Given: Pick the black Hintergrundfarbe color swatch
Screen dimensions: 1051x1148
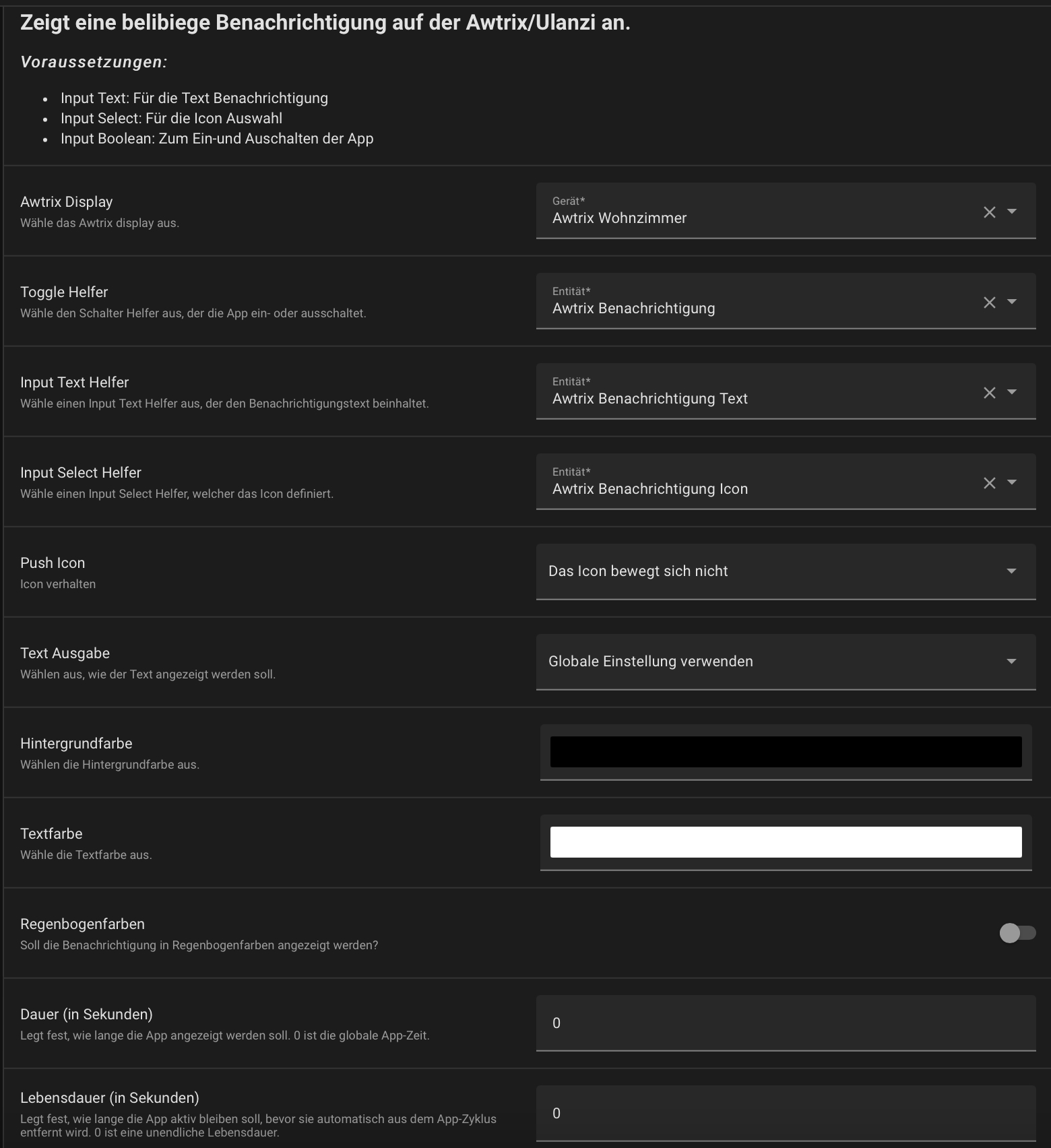Looking at the screenshot, I should click(786, 752).
